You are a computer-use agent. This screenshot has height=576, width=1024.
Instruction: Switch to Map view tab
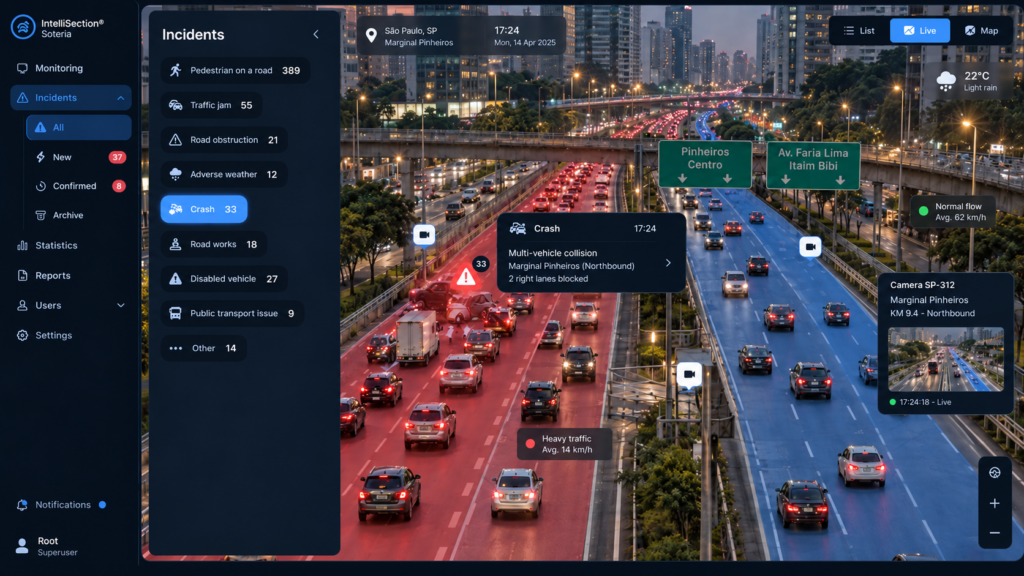982,31
